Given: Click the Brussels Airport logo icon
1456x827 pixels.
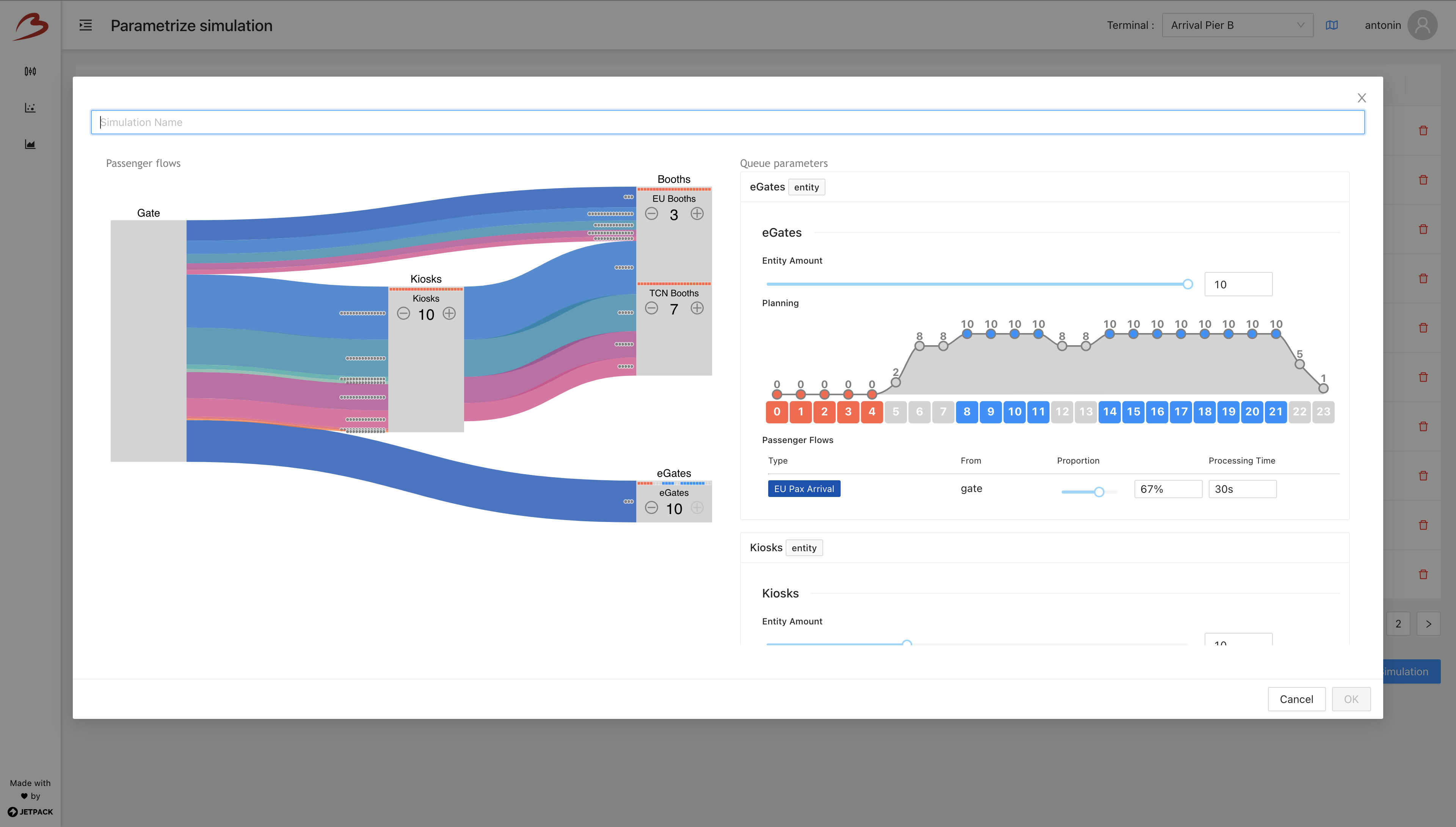Looking at the screenshot, I should [x=31, y=26].
